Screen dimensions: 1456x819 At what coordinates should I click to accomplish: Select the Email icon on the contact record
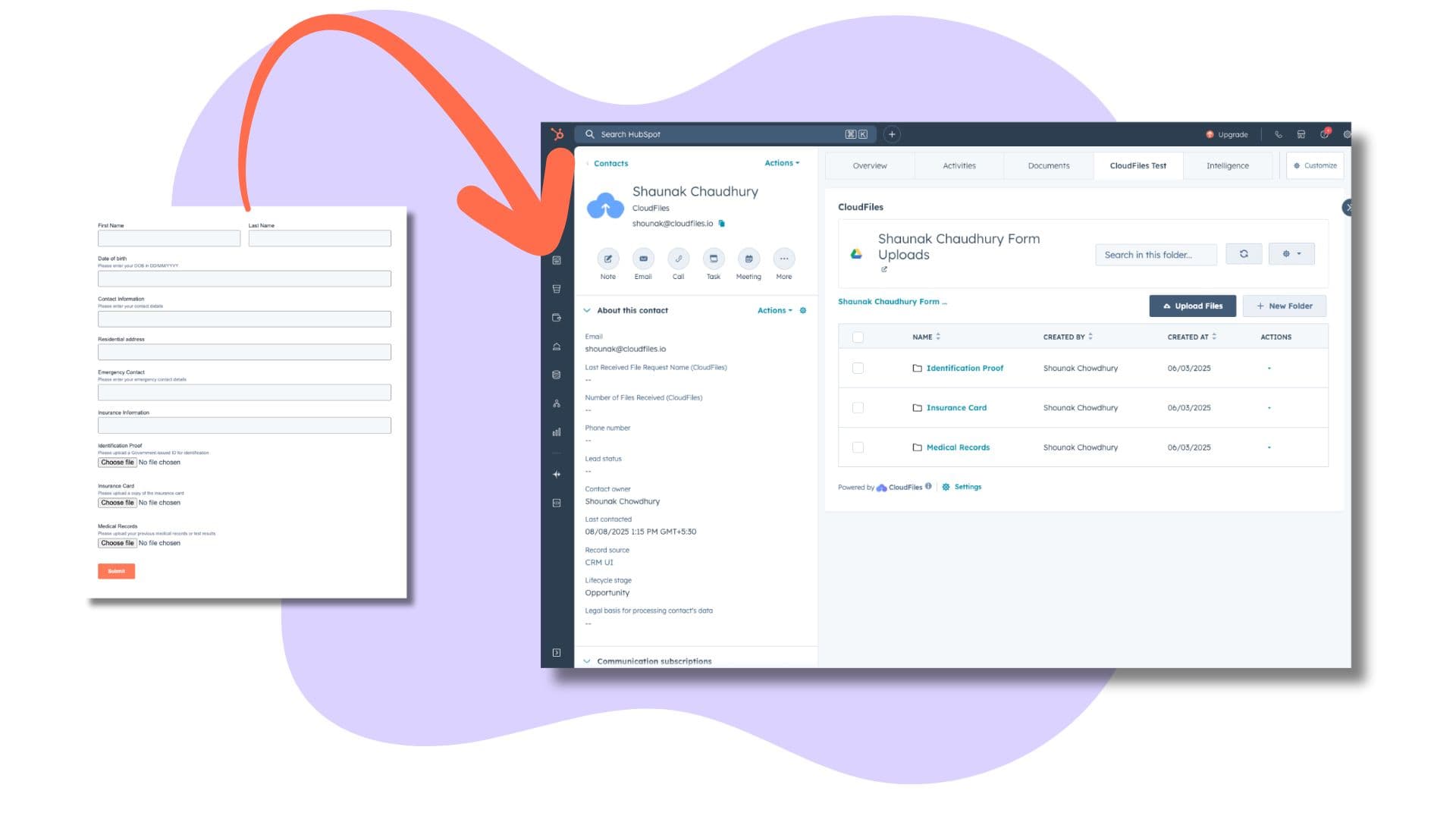coord(642,259)
